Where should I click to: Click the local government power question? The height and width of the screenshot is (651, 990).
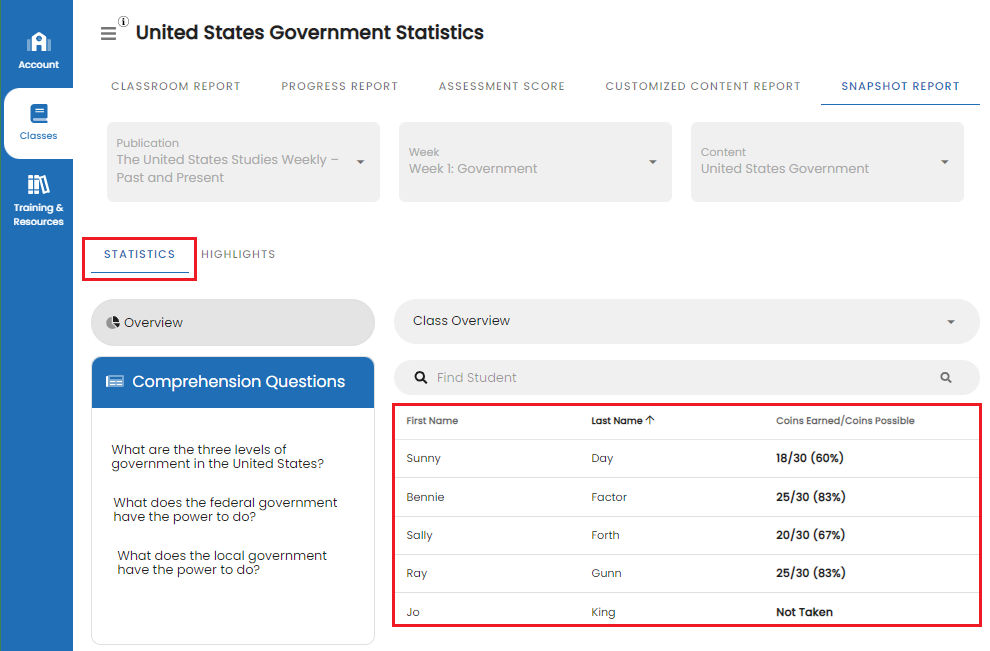click(x=222, y=563)
